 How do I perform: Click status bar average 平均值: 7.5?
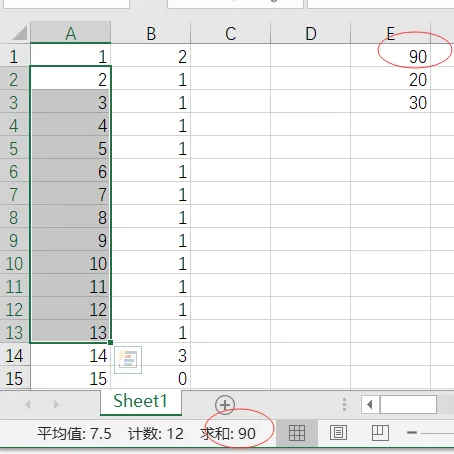click(x=74, y=433)
